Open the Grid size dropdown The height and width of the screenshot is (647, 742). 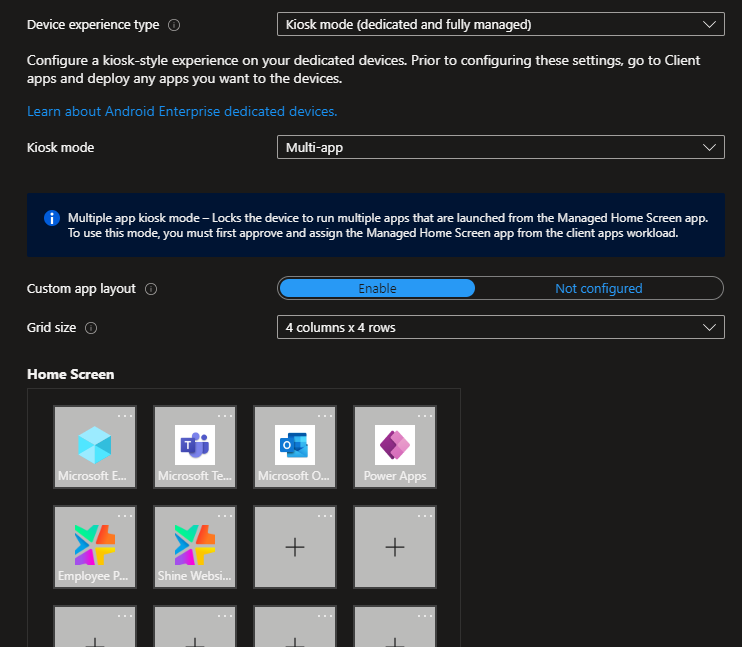pos(500,327)
